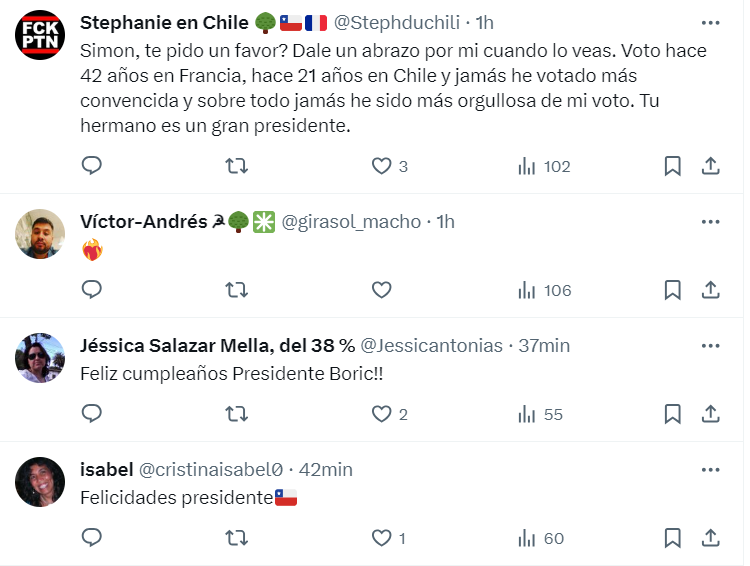
Task: Open more options on Jéssica's tweet
Action: [x=710, y=345]
